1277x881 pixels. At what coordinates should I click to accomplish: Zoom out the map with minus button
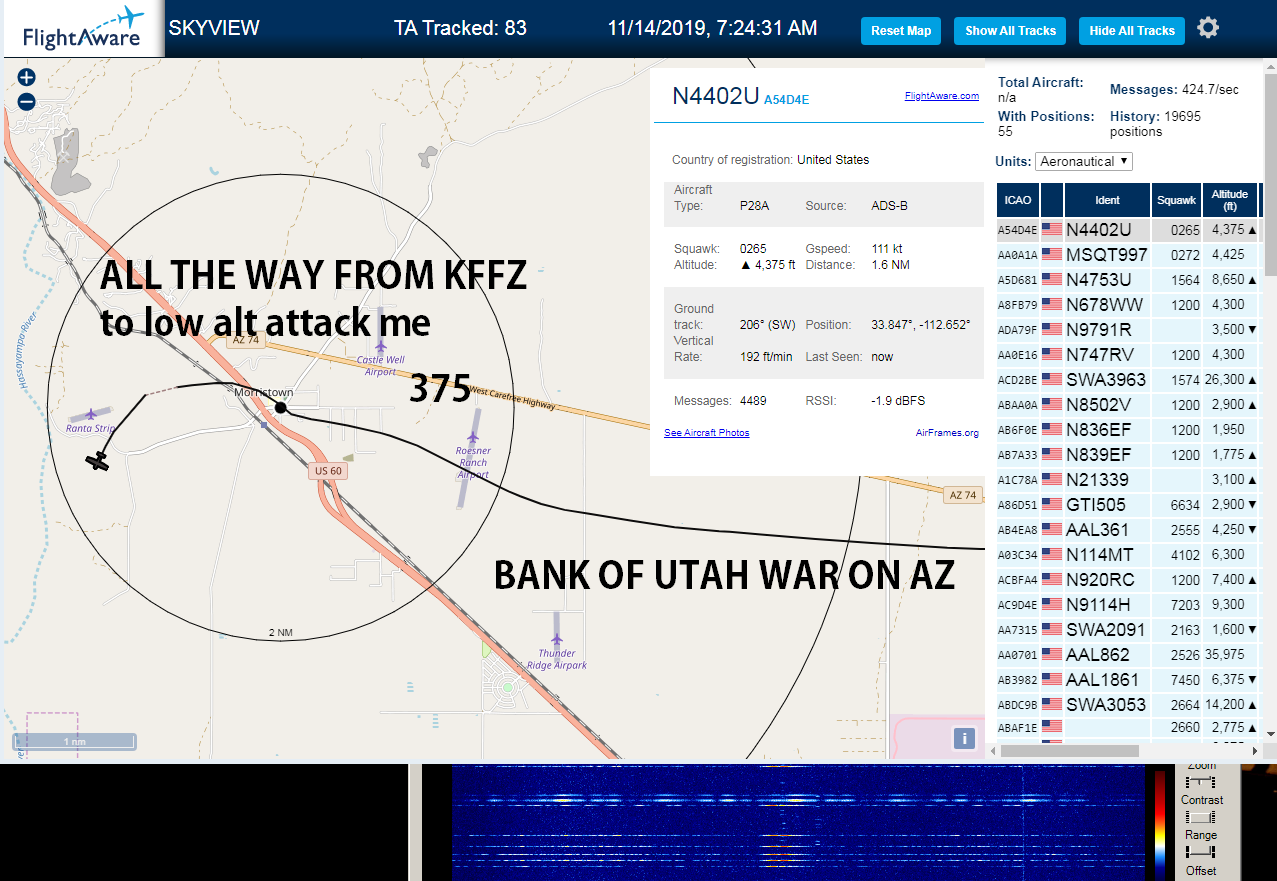pos(26,101)
